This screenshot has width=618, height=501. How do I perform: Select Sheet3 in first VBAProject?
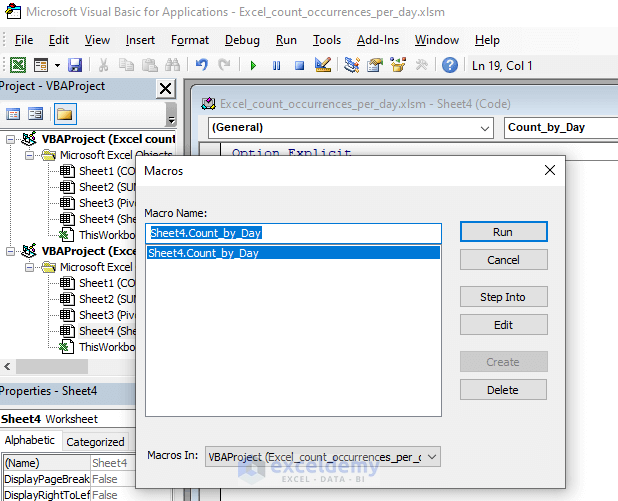coord(97,203)
